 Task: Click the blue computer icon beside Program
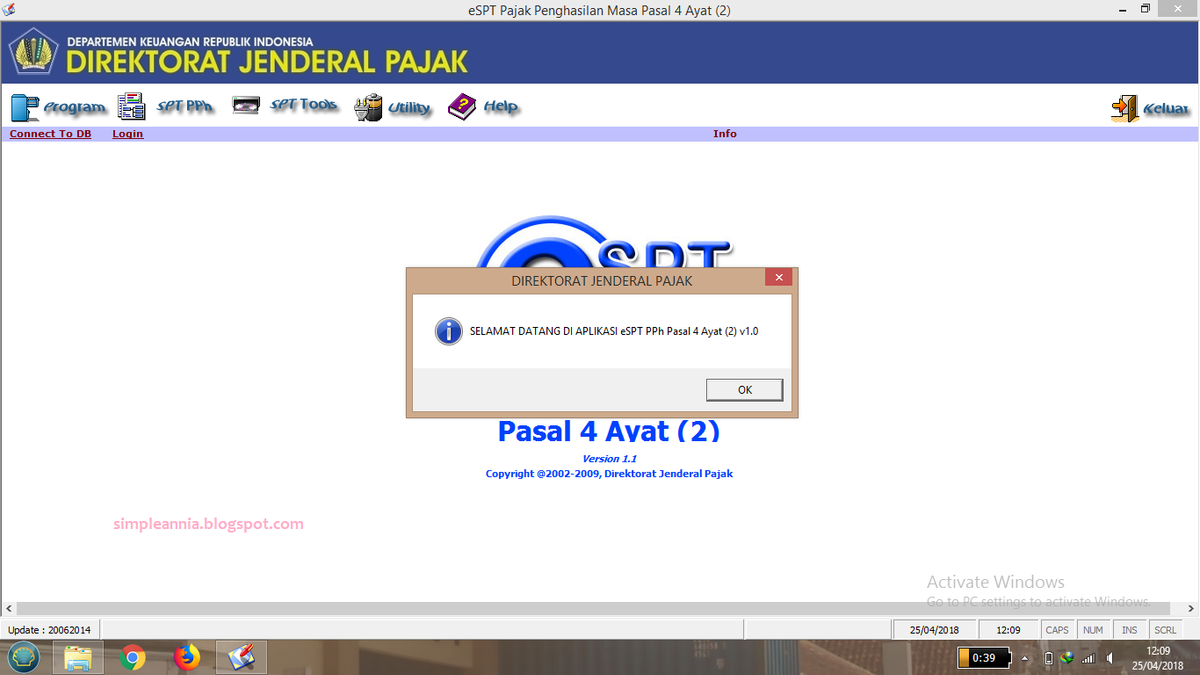pyautogui.click(x=25, y=107)
